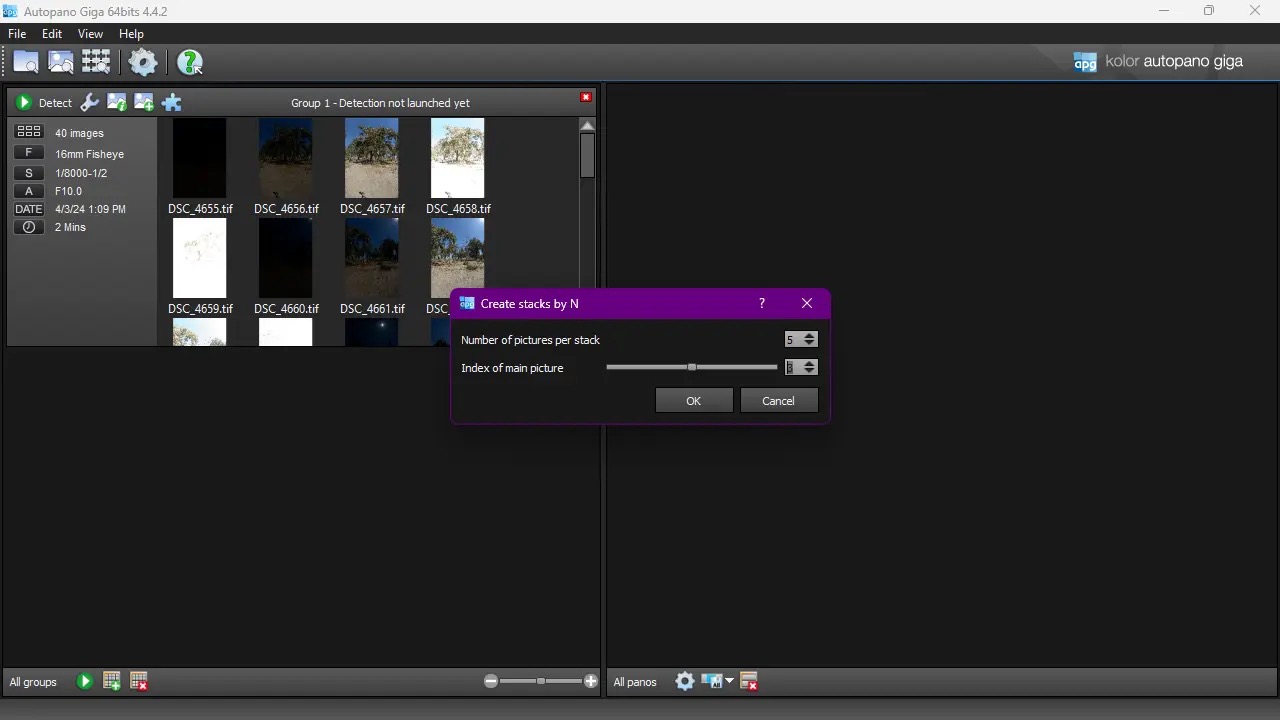Zoom in thumbnails with plus icon
This screenshot has width=1280, height=720.
[x=591, y=681]
